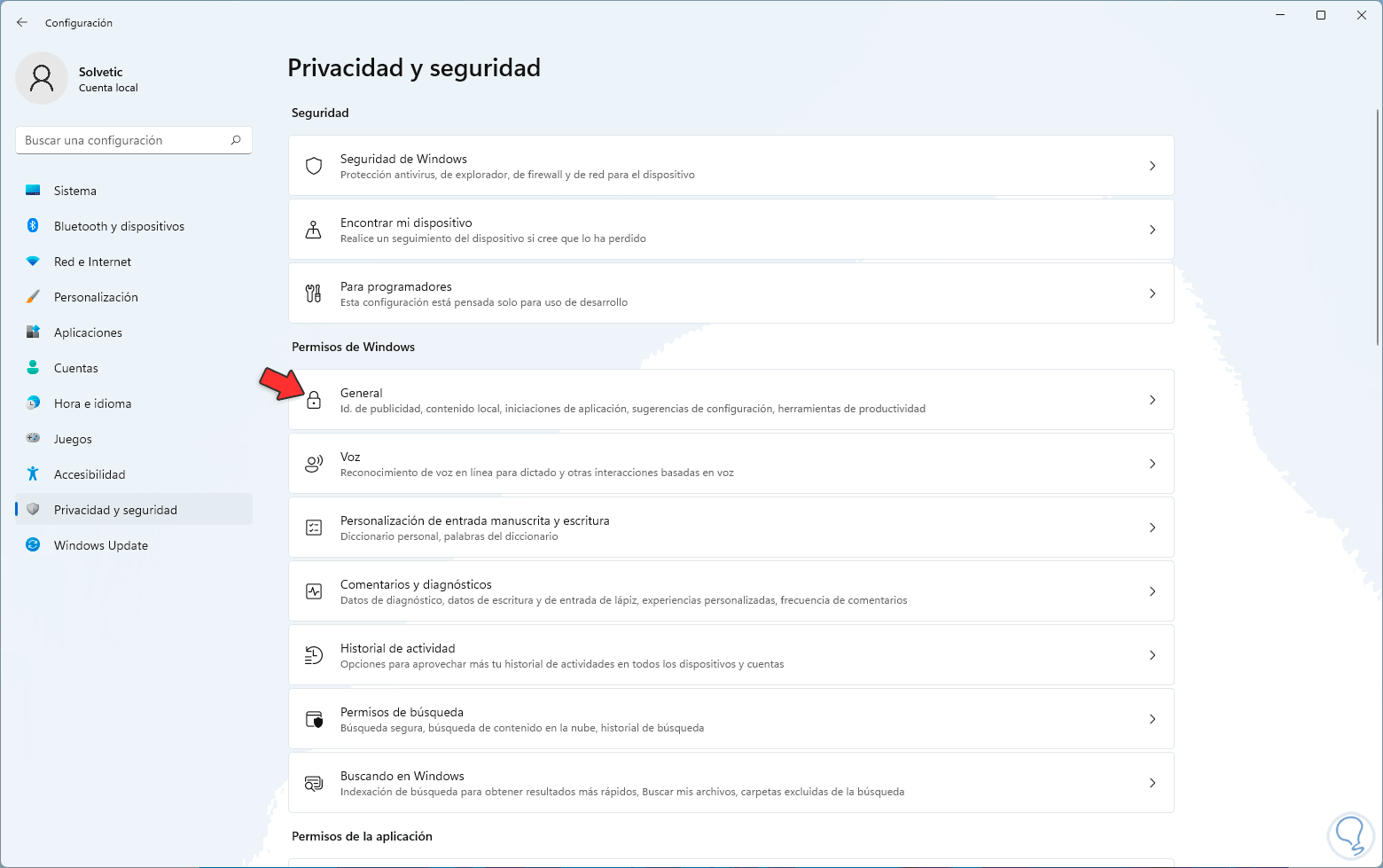Viewport: 1383px width, 868px height.
Task: Click the Para programadores tools icon
Action: click(x=314, y=293)
